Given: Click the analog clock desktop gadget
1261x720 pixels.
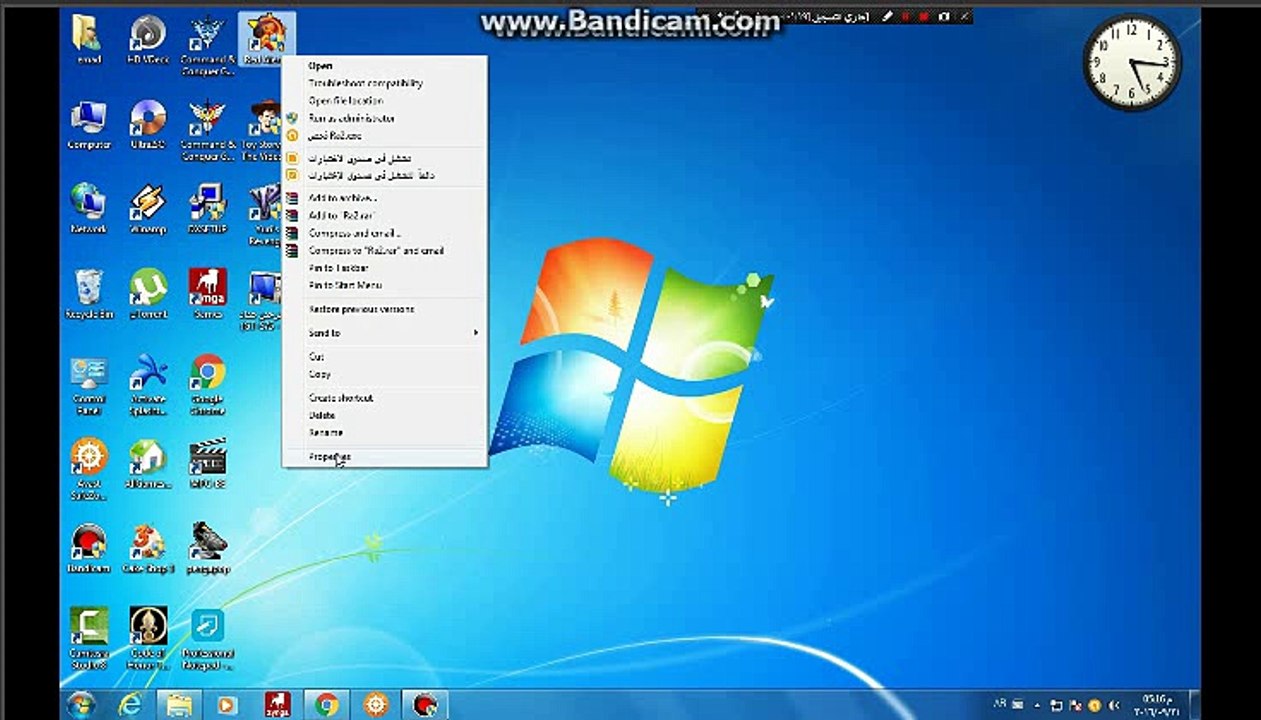Looking at the screenshot, I should (1132, 63).
